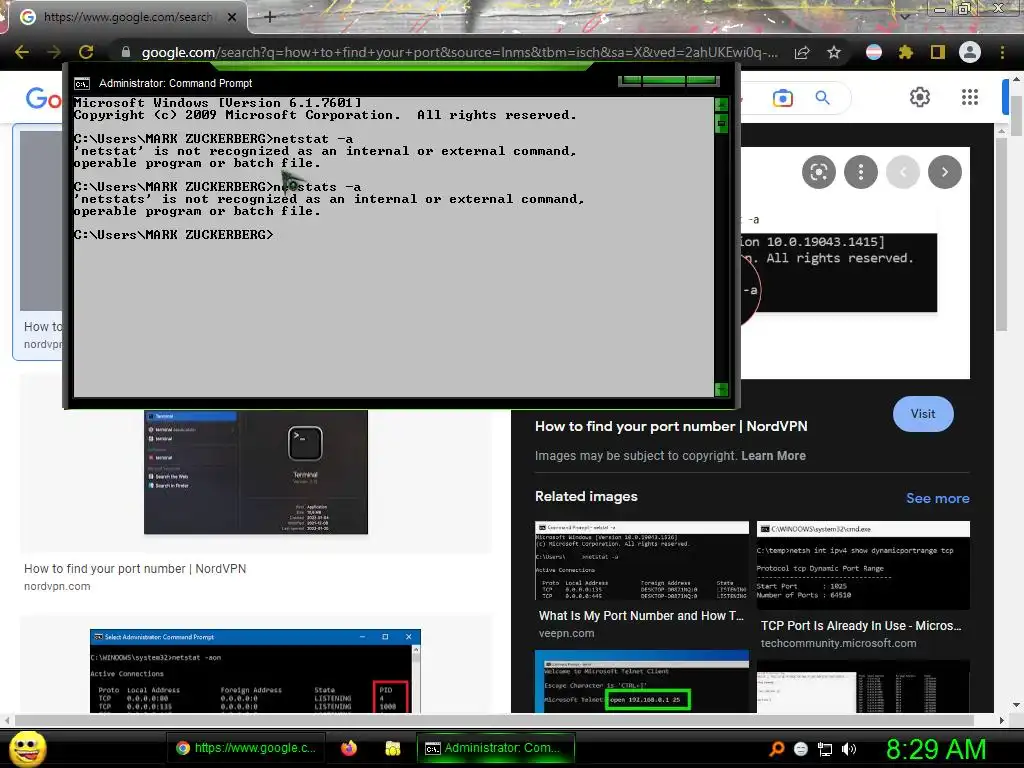
Task: Bookmark this page with the star icon
Action: tap(834, 52)
